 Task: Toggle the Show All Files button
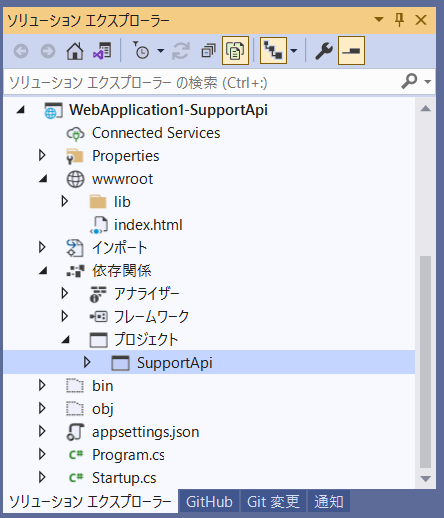[235, 51]
